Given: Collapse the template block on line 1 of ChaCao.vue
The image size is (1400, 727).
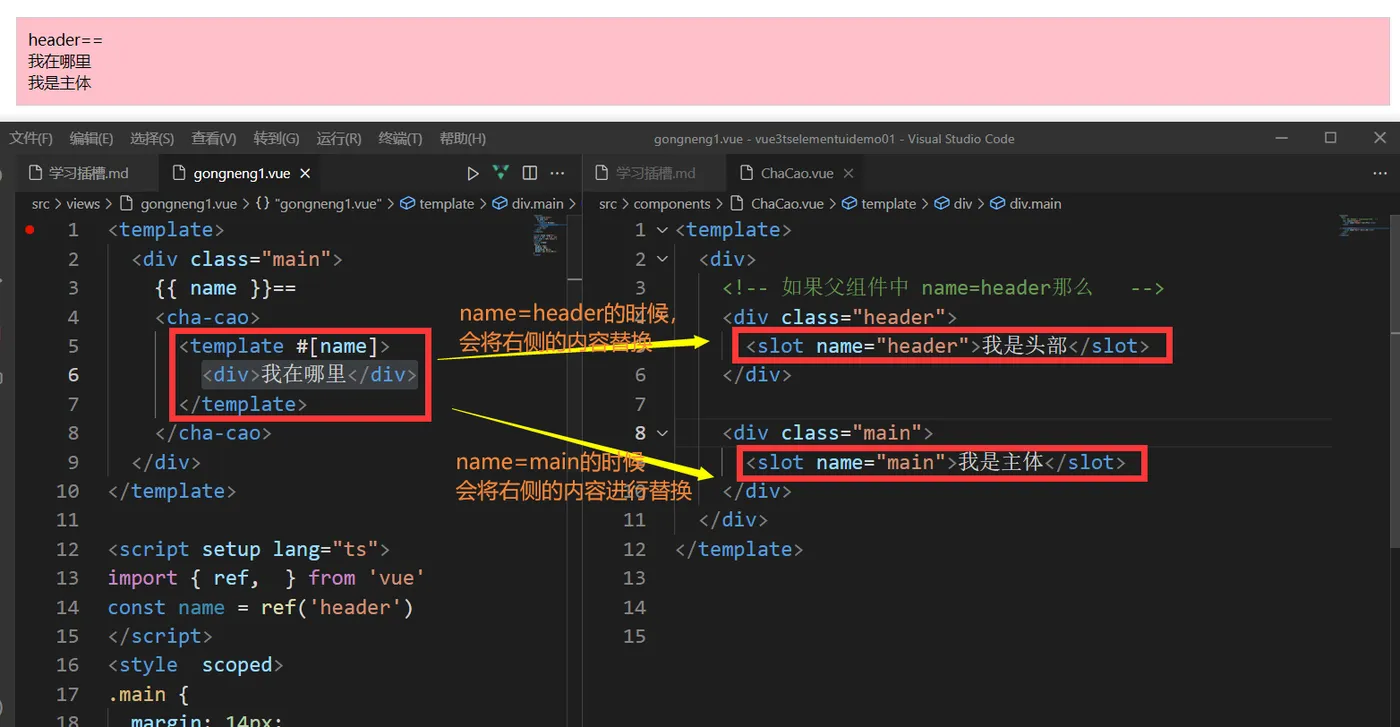Looking at the screenshot, I should point(662,230).
